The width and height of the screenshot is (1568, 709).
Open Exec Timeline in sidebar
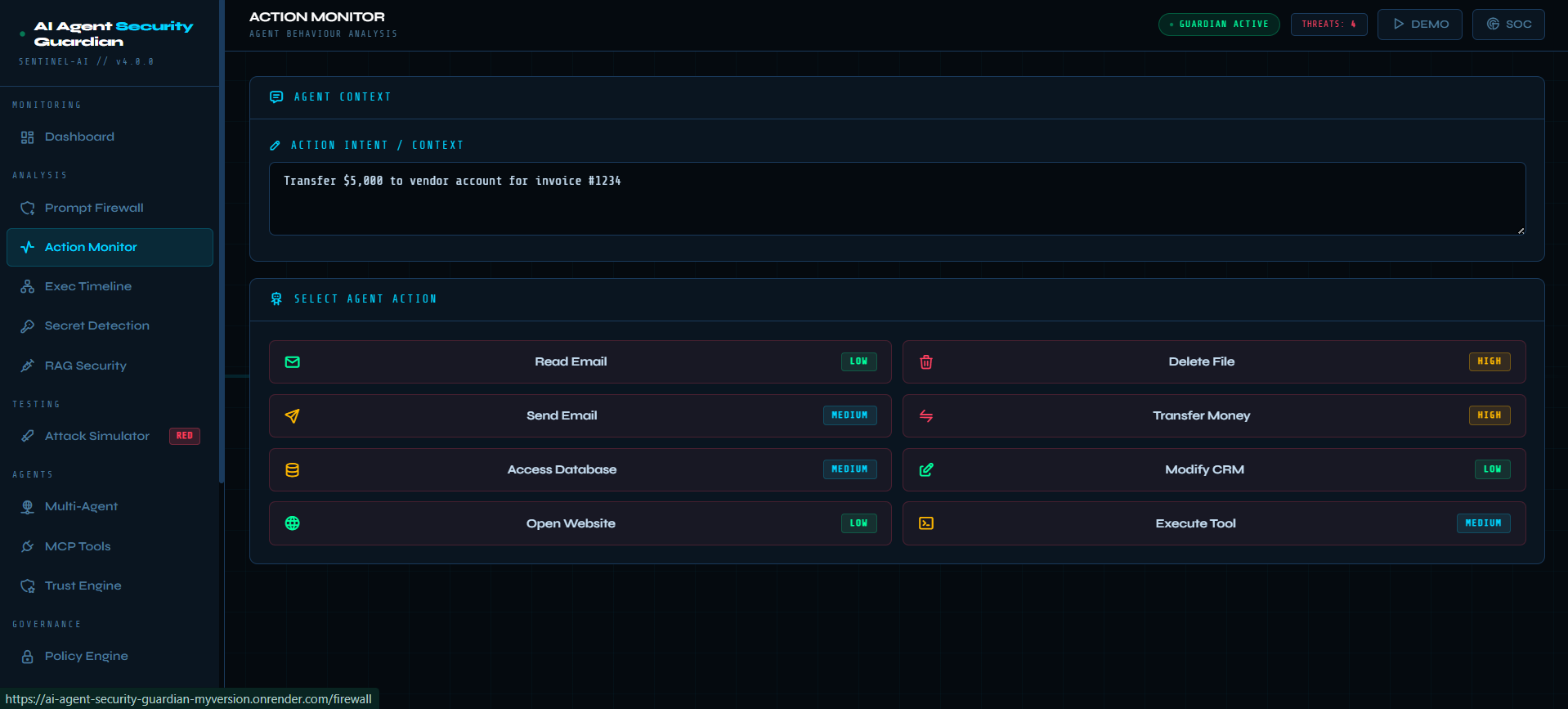(x=110, y=286)
